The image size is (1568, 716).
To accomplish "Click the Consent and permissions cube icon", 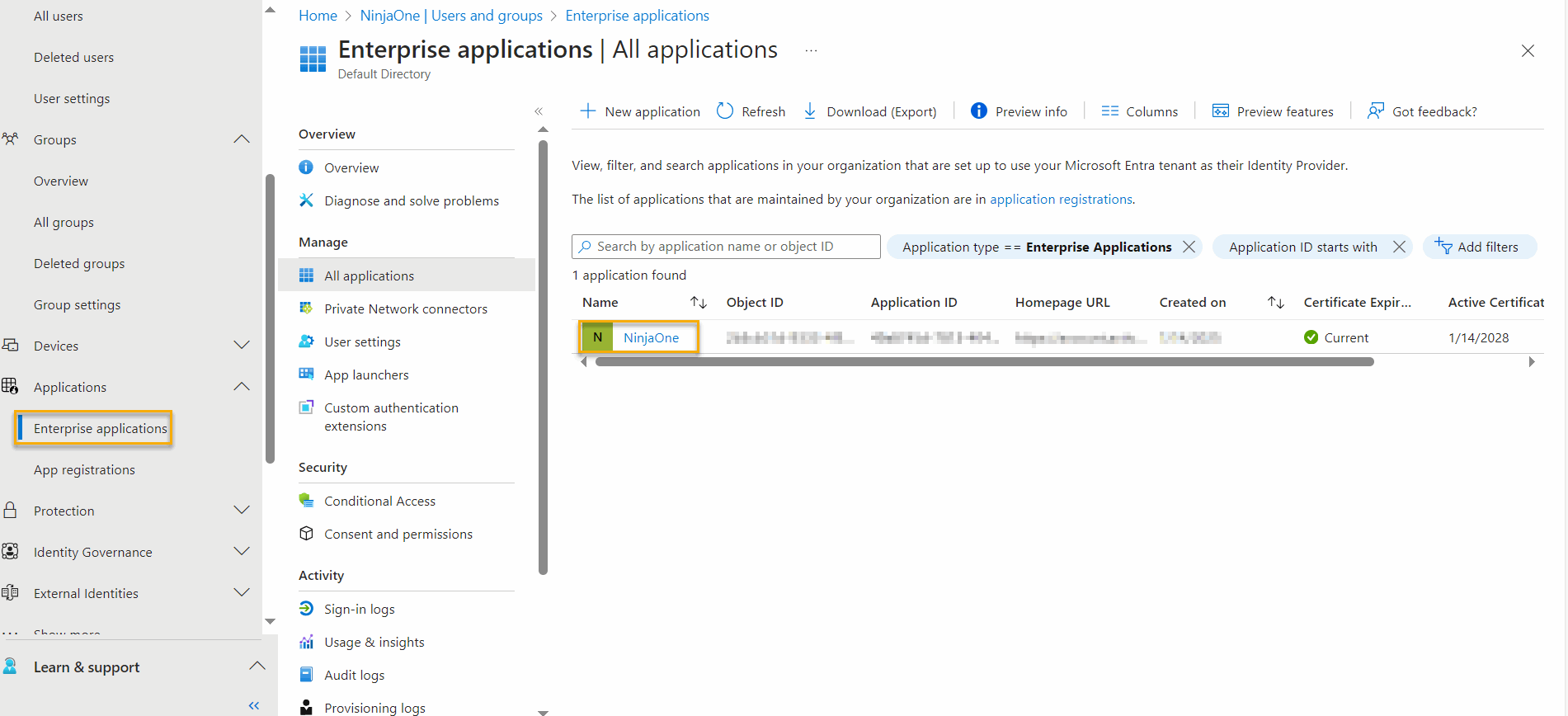I will [306, 534].
